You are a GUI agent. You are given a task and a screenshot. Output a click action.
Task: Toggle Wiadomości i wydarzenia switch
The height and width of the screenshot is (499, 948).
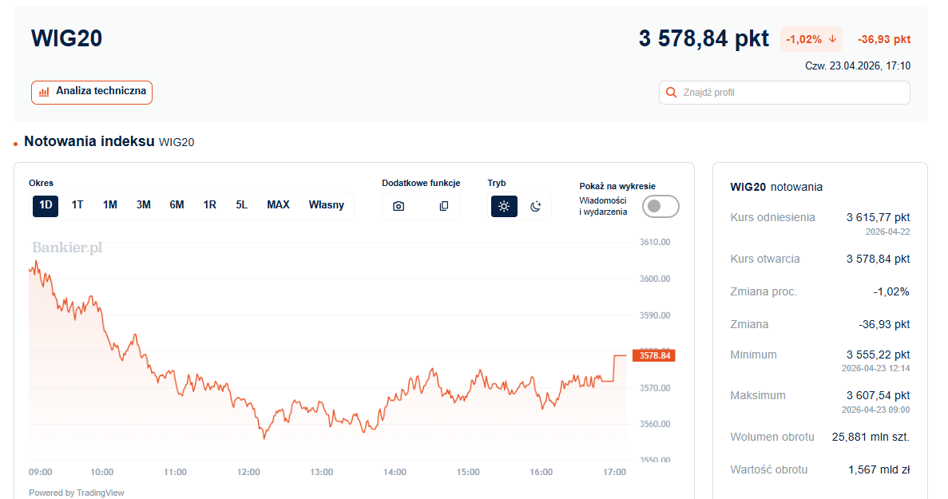coord(661,206)
